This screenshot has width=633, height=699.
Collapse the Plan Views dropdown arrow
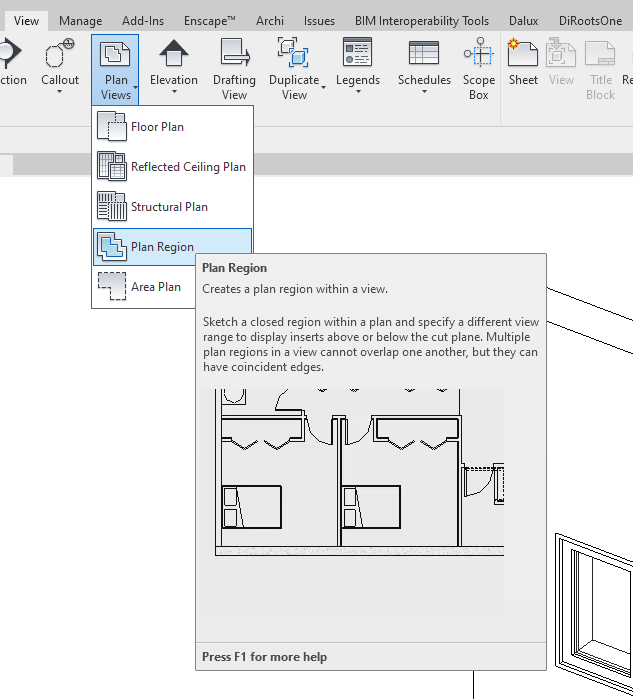point(135,87)
